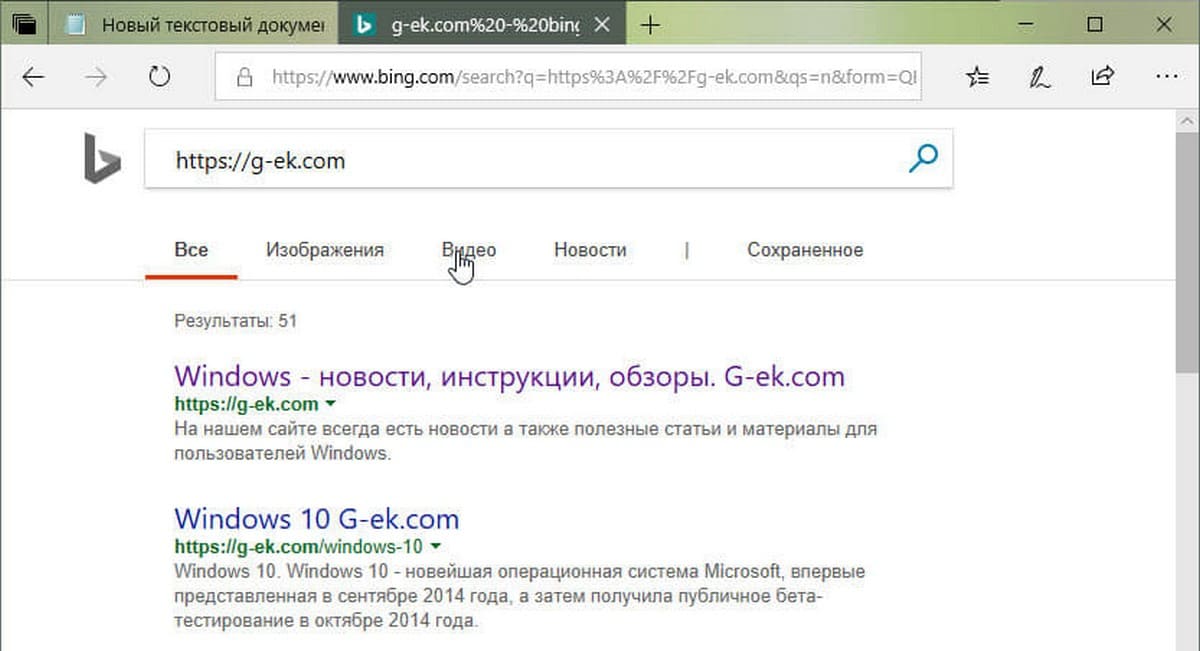Click the notepad icon of first tab
The height and width of the screenshot is (651, 1200).
(x=74, y=26)
